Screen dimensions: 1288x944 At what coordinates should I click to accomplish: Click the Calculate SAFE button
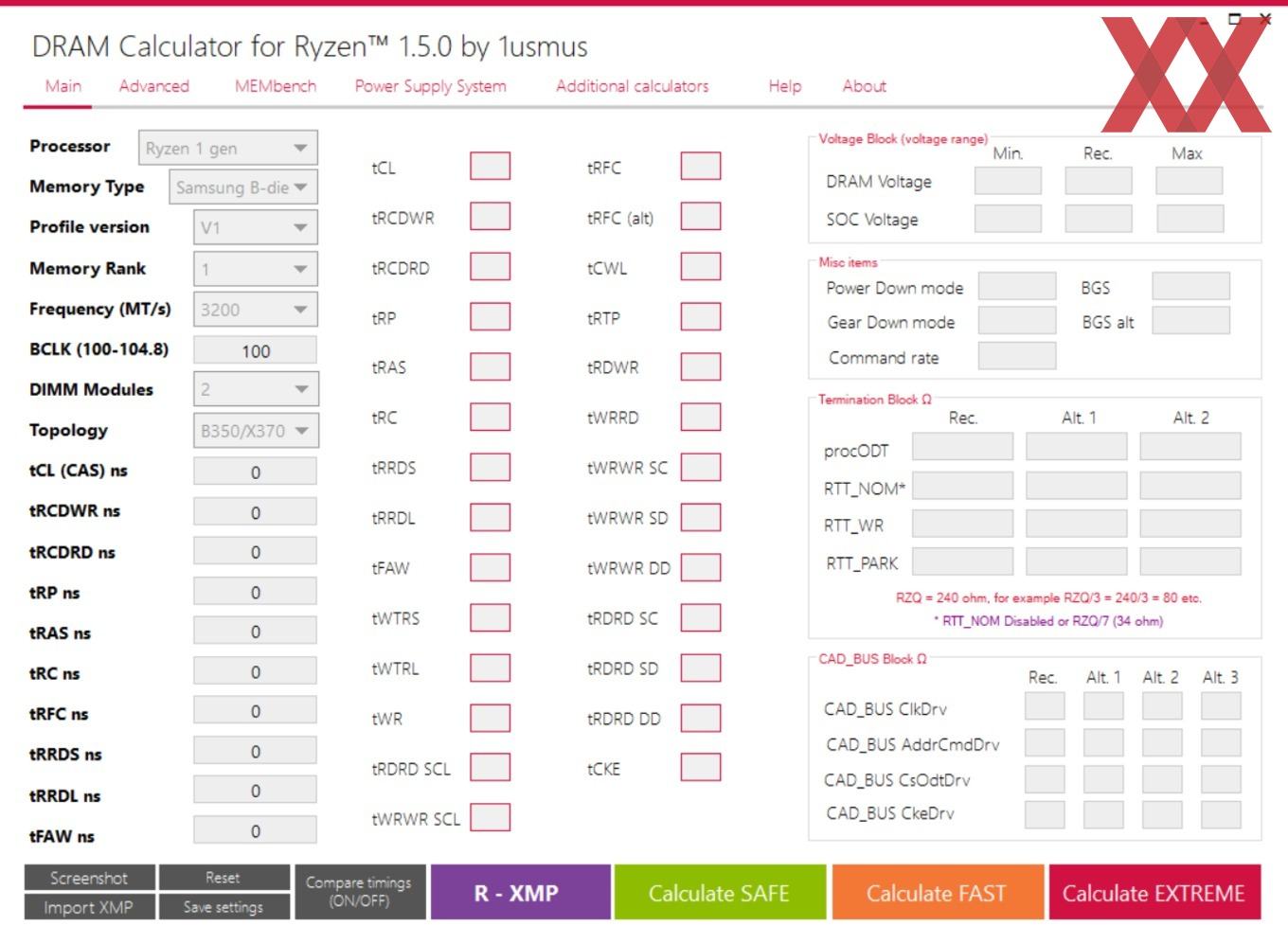(719, 892)
